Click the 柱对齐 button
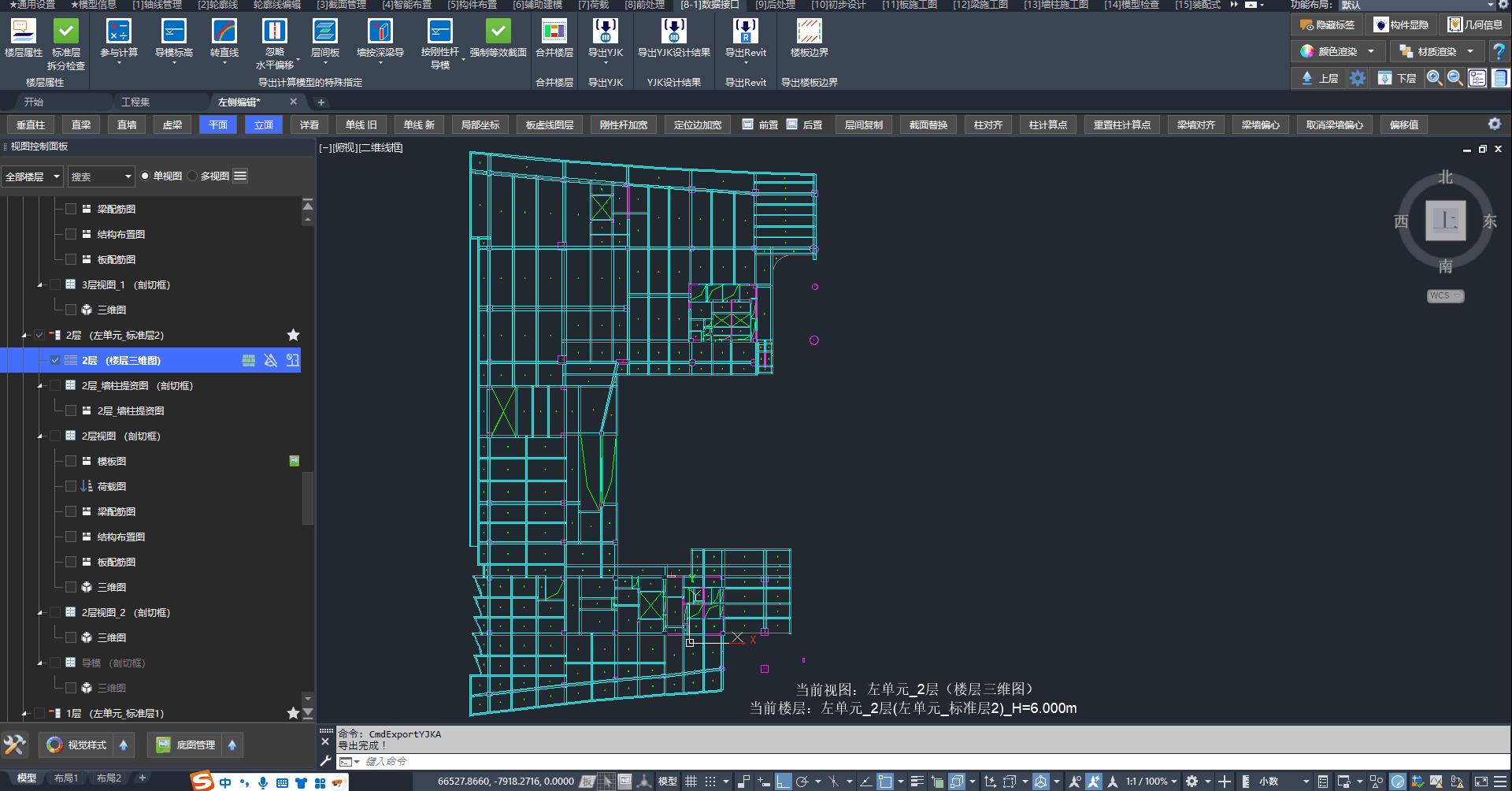 [988, 125]
